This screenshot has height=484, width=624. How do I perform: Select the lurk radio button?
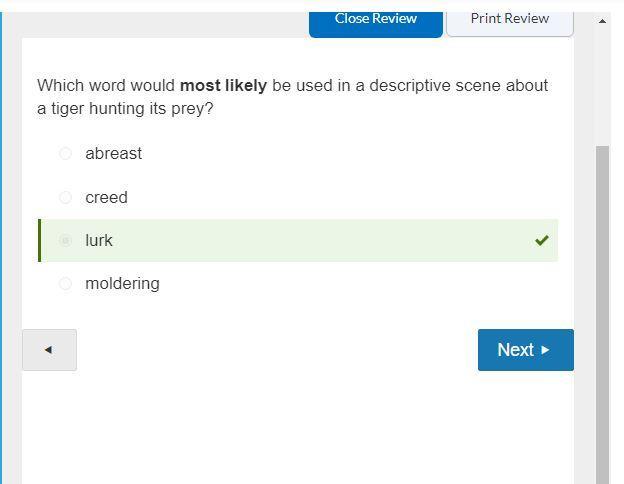click(65, 240)
